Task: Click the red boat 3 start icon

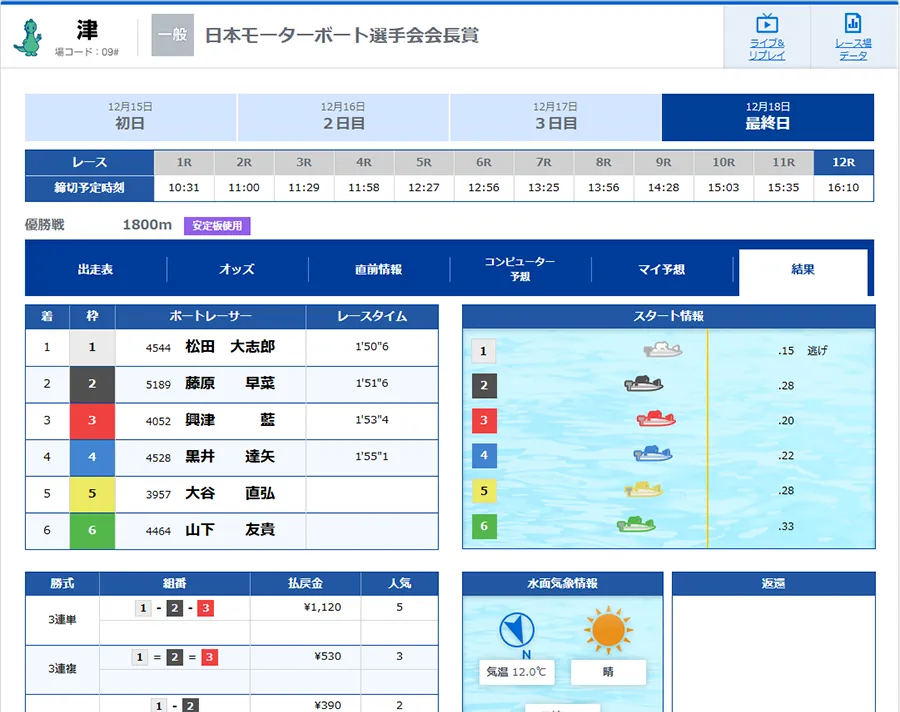Action: (656, 419)
